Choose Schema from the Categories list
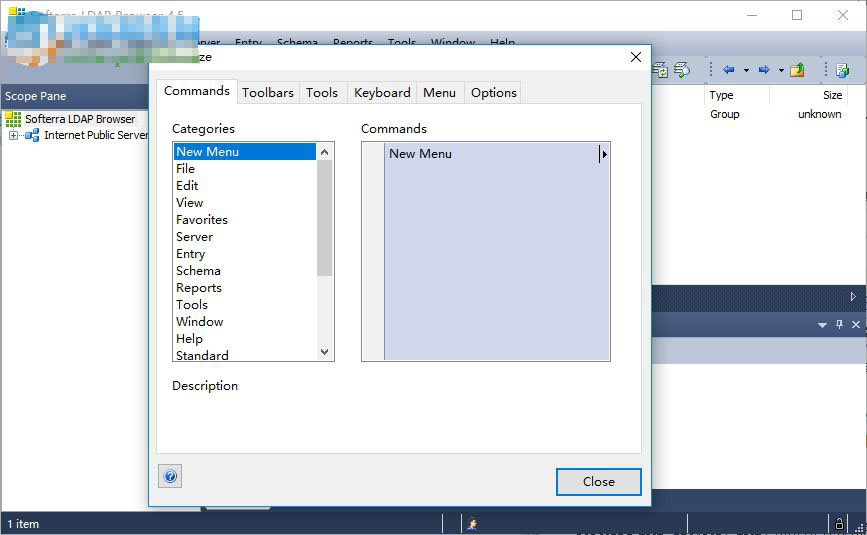 tap(198, 271)
